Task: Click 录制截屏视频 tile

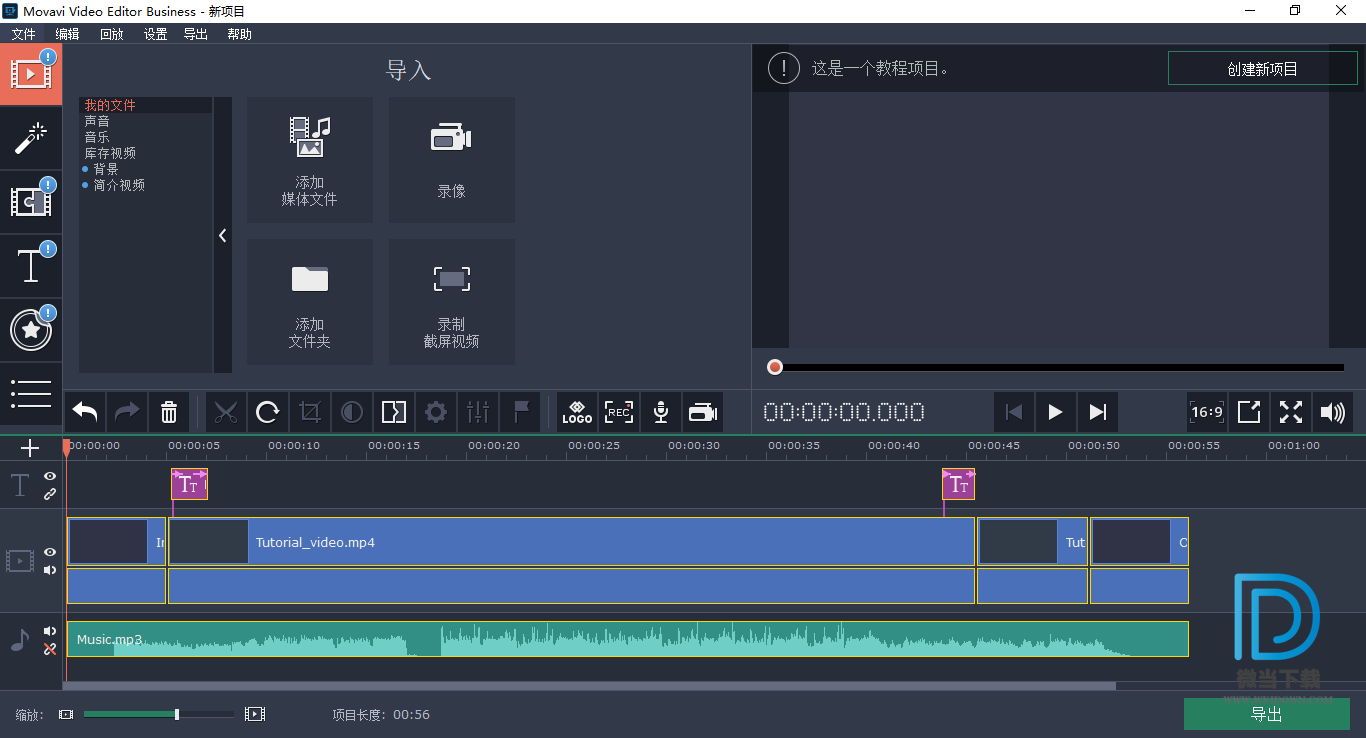Action: [x=452, y=302]
